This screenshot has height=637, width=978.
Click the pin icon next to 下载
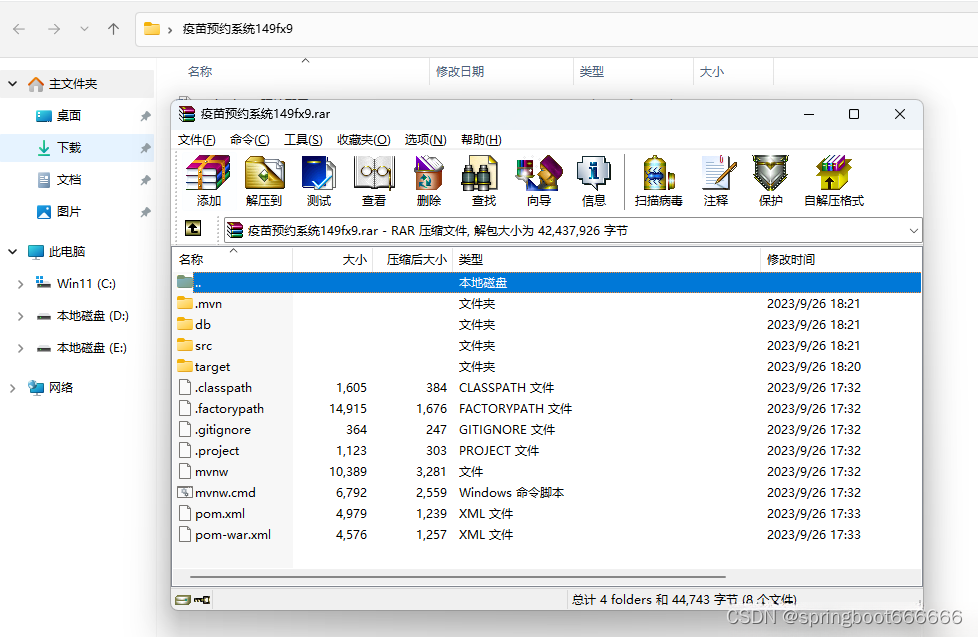145,148
